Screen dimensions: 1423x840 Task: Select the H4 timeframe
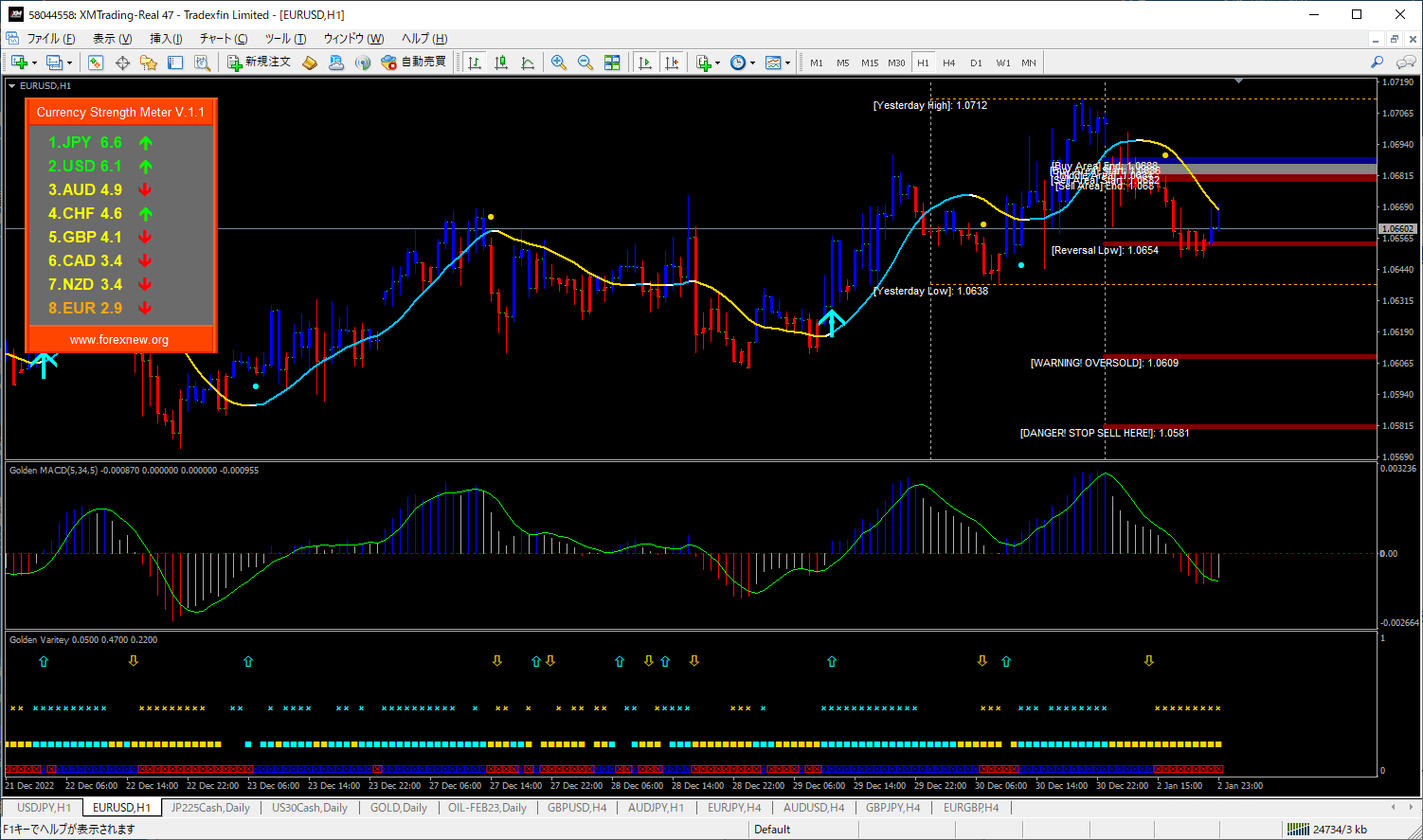(x=949, y=63)
